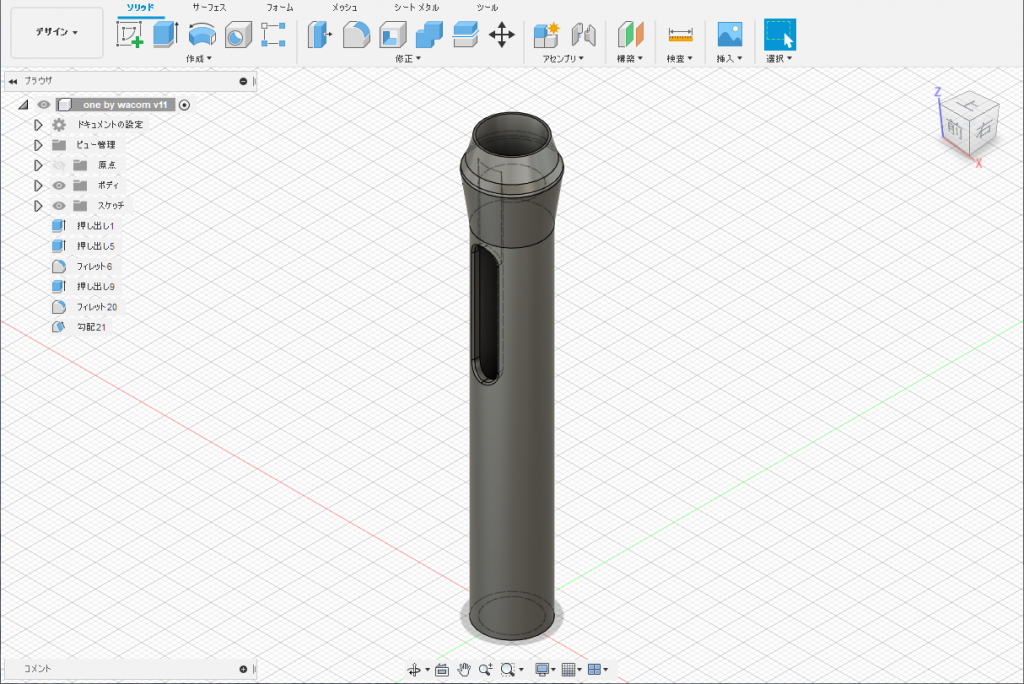Open the 構築 dropdown menu

630,59
